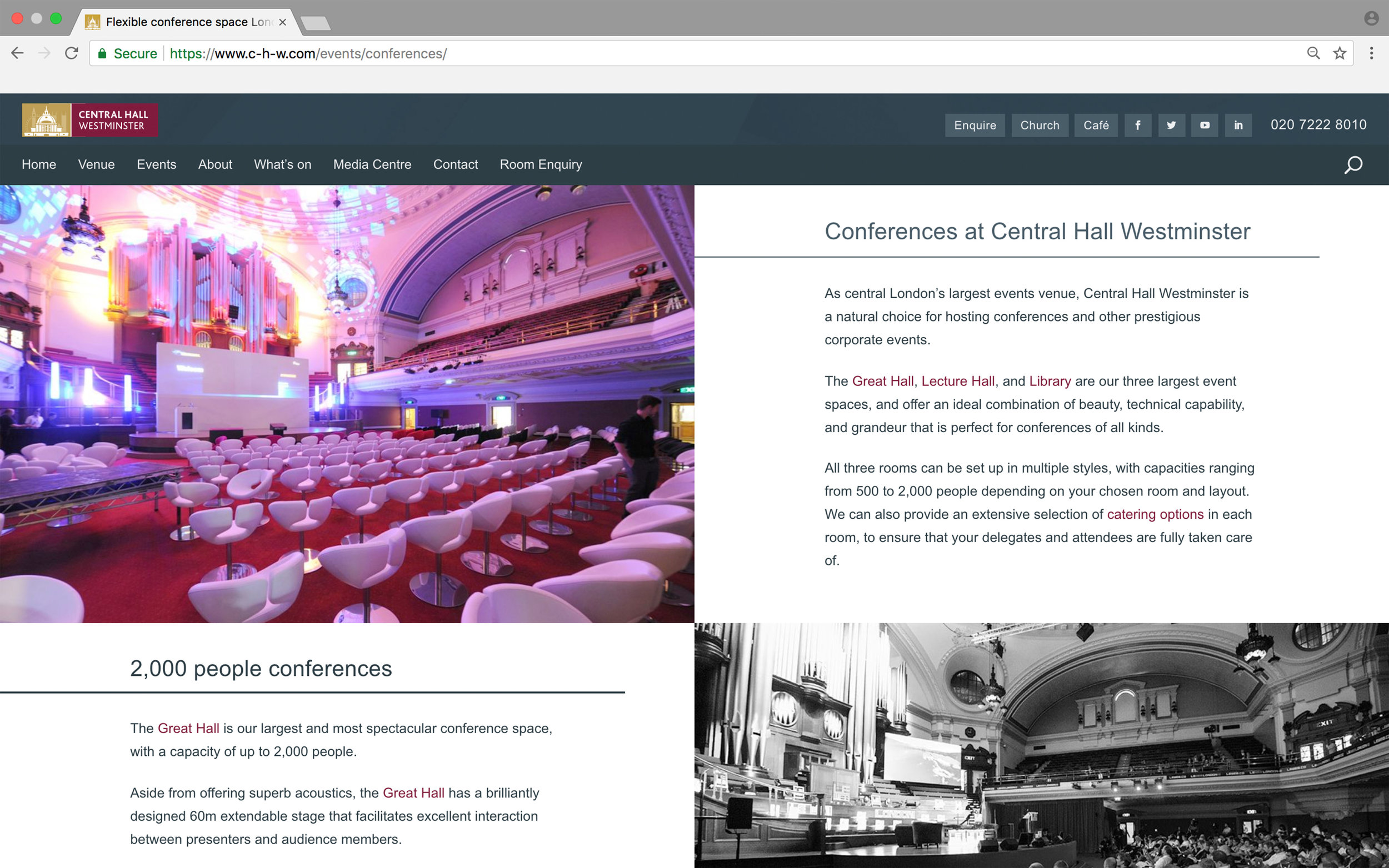Click the black-and-white hall audience photo

[x=1042, y=745]
